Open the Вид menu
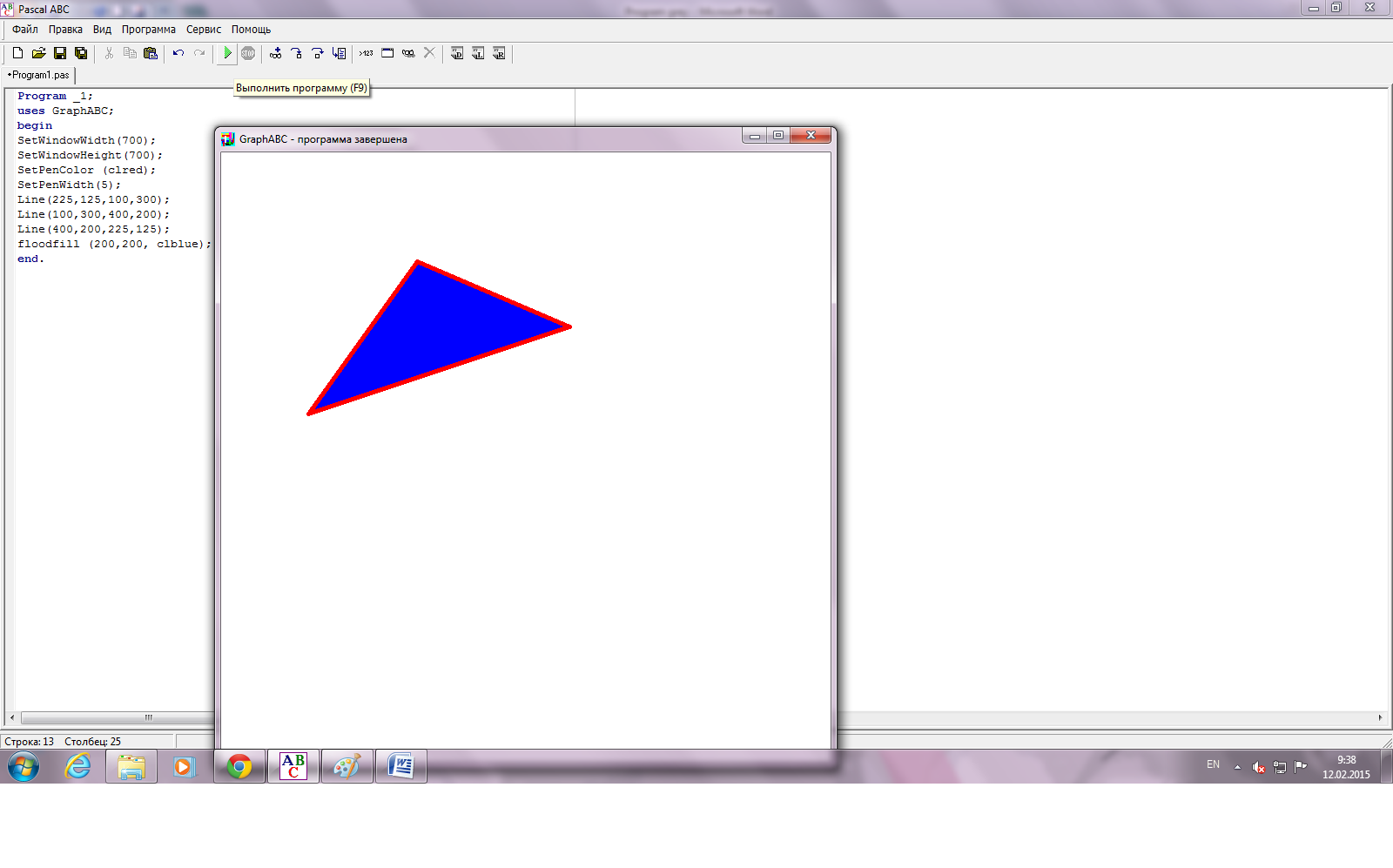Image resolution: width=1393 pixels, height=868 pixels. (x=102, y=30)
